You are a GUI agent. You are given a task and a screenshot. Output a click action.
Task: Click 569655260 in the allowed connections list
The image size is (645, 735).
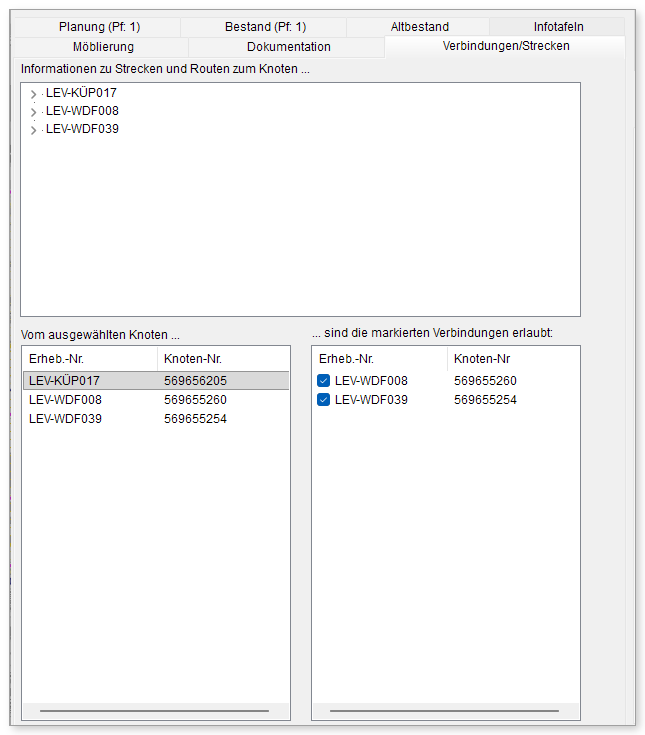485,381
